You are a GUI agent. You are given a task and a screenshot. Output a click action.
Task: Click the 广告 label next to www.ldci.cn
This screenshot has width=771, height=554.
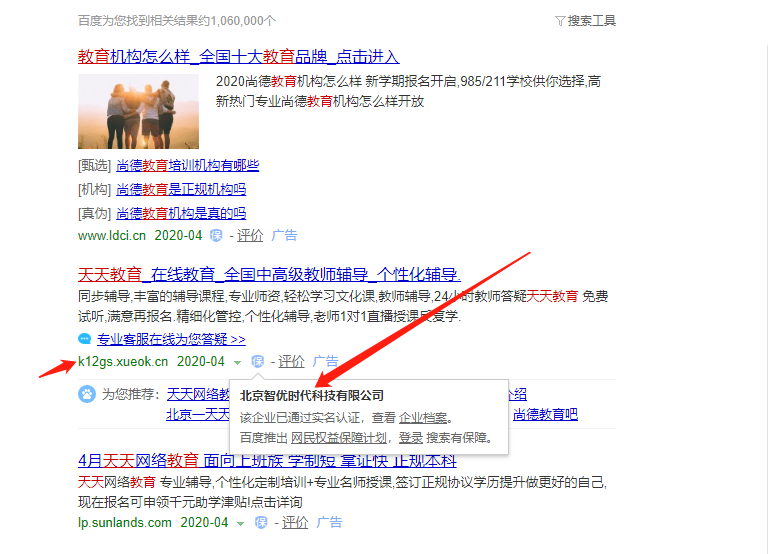pos(284,235)
